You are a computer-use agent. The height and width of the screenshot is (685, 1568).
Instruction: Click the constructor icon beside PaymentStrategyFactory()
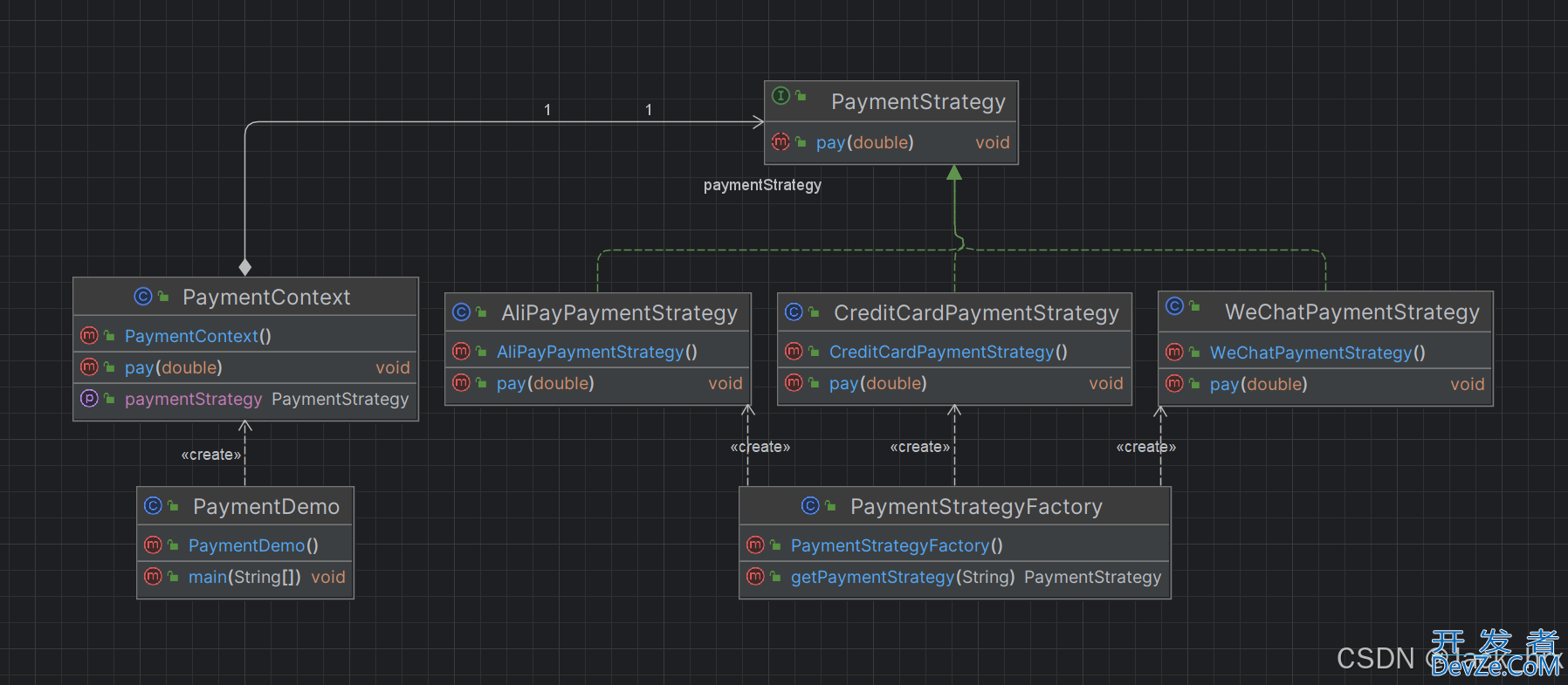(756, 545)
